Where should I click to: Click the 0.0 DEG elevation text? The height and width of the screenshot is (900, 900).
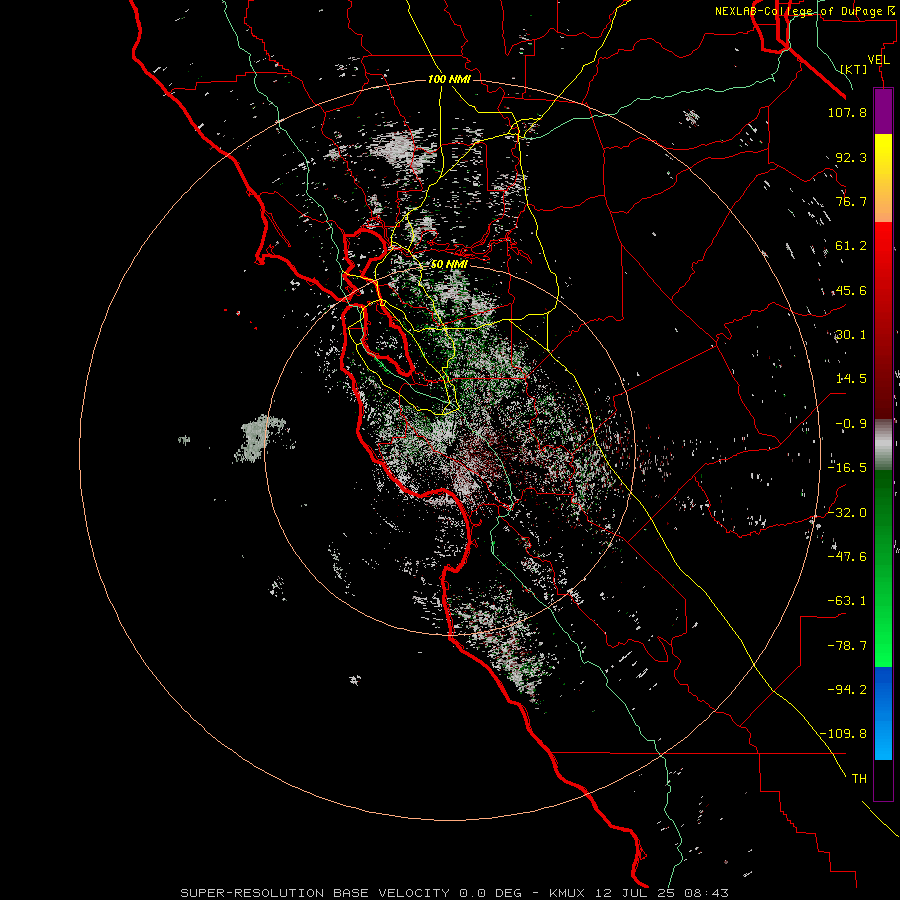[490, 893]
